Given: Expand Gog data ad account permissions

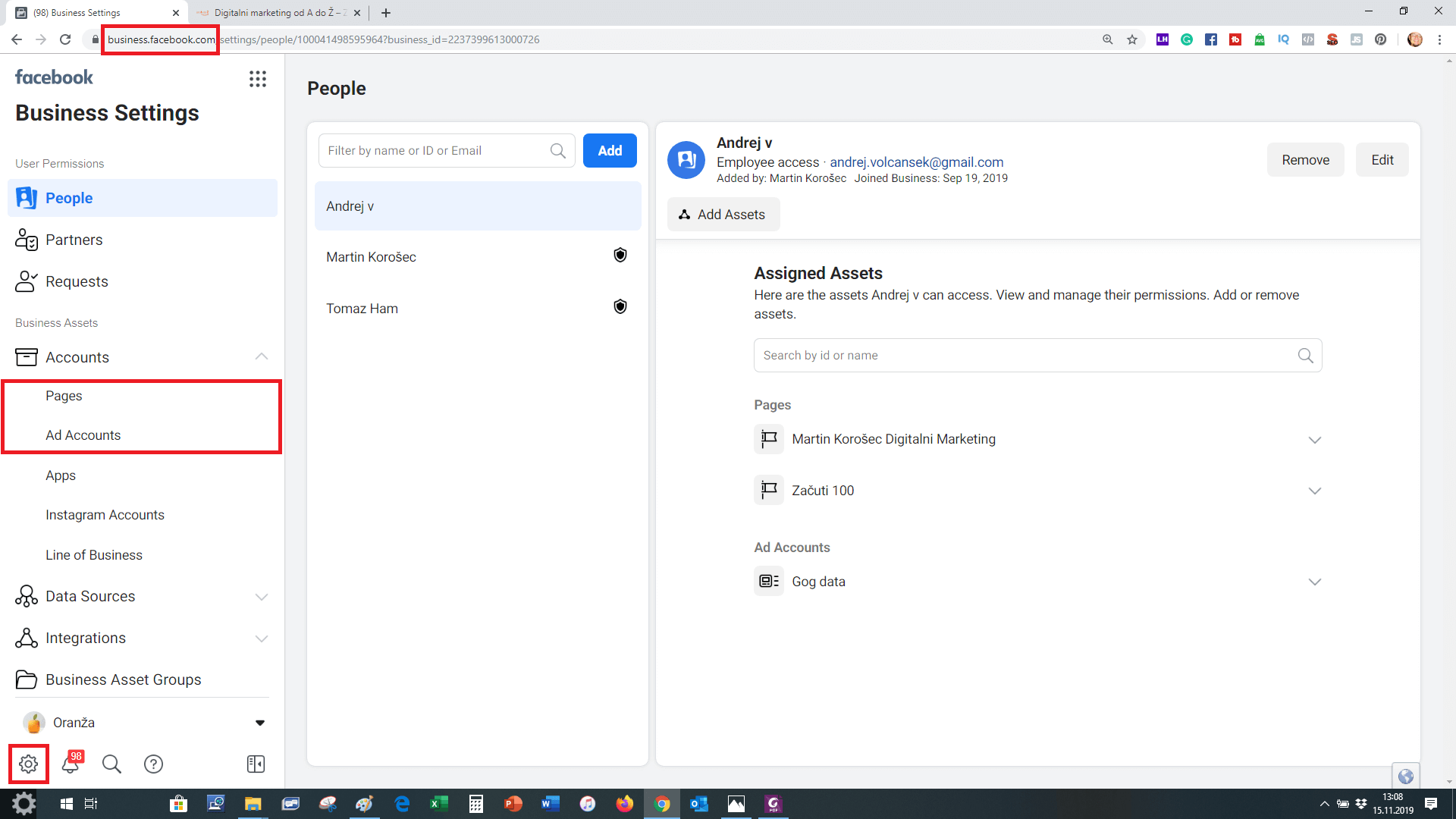Looking at the screenshot, I should pyautogui.click(x=1314, y=582).
